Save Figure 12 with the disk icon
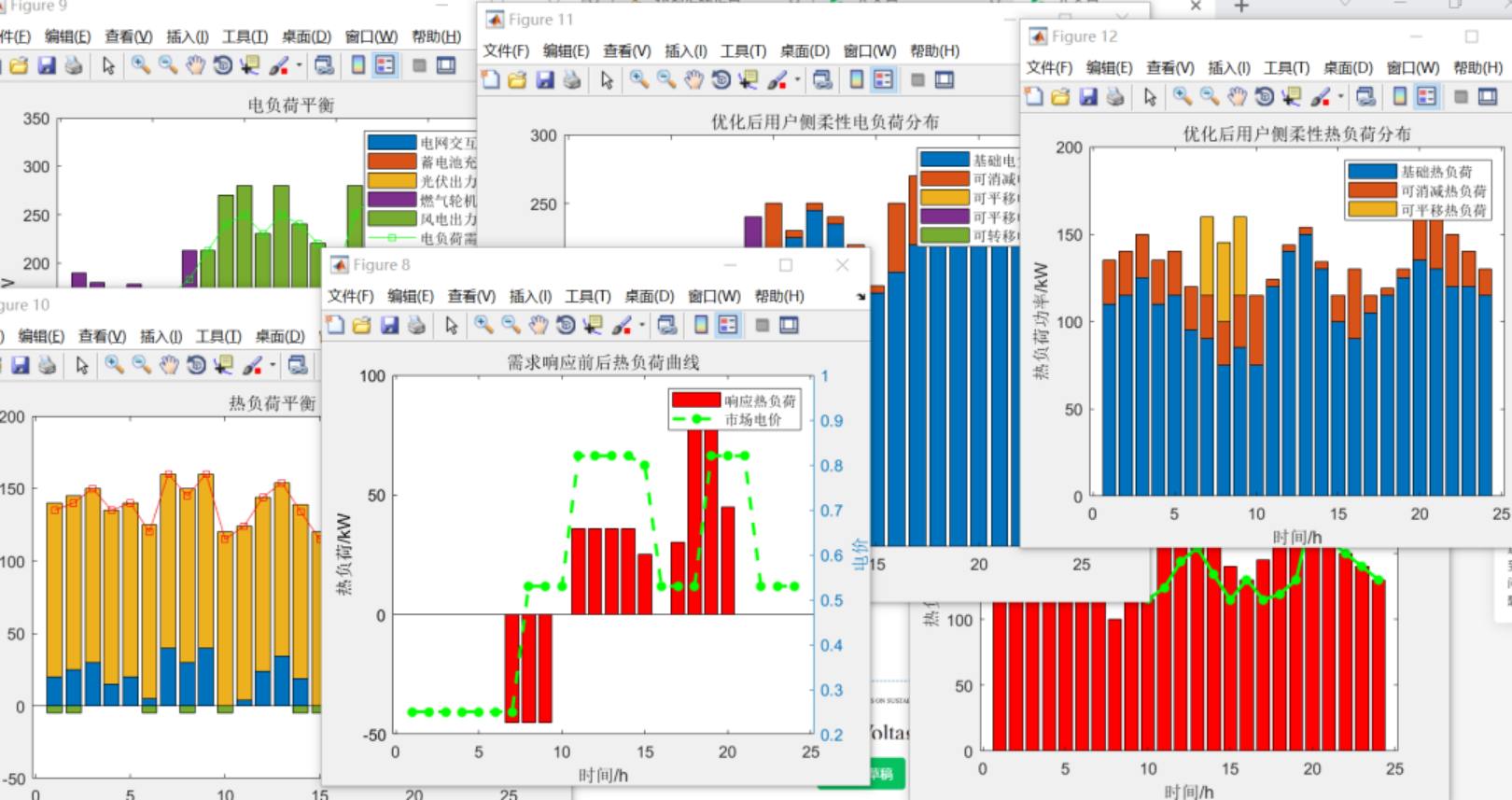1512x800 pixels. coord(1087,96)
